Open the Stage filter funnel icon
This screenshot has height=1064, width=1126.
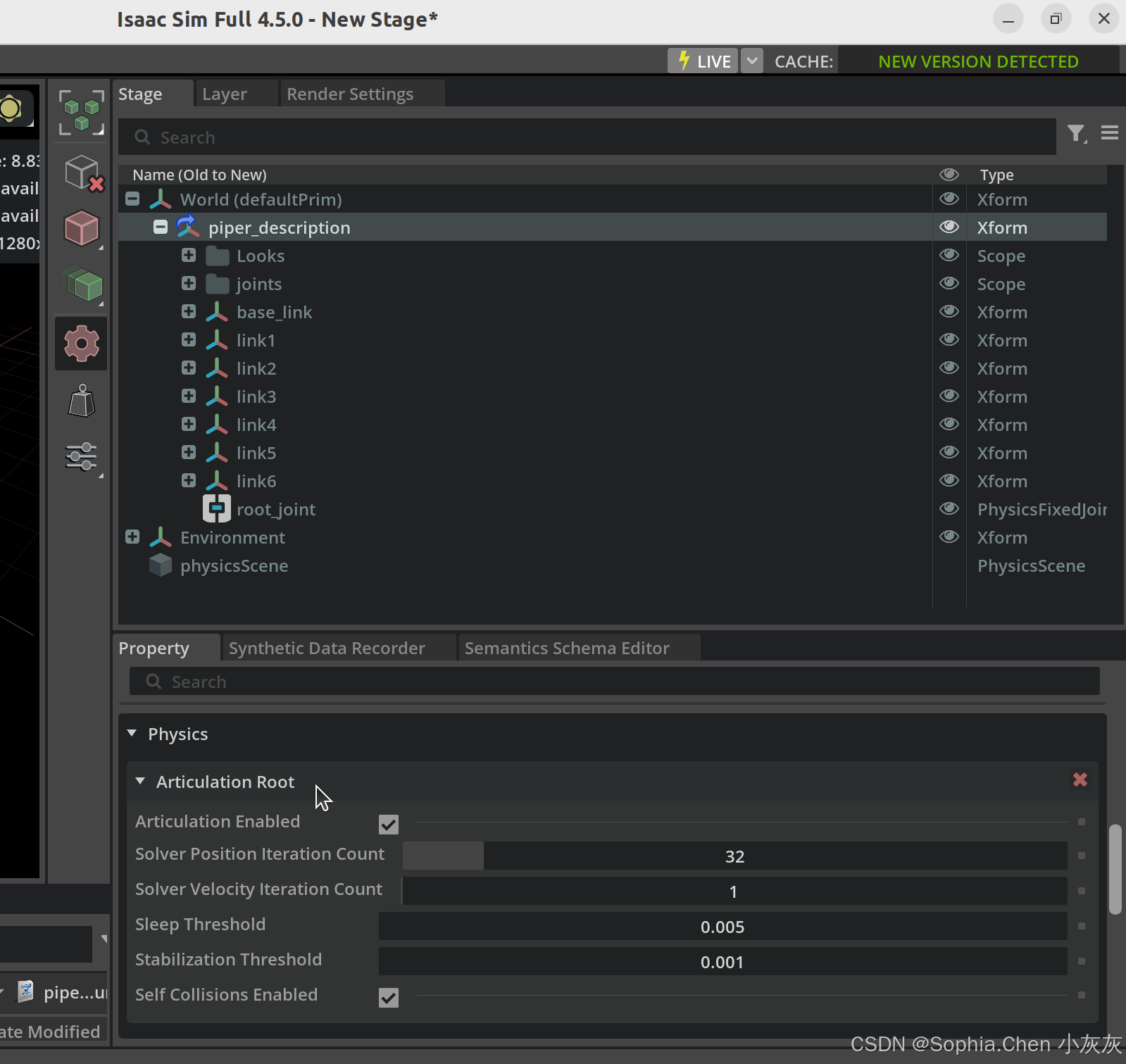[x=1076, y=133]
